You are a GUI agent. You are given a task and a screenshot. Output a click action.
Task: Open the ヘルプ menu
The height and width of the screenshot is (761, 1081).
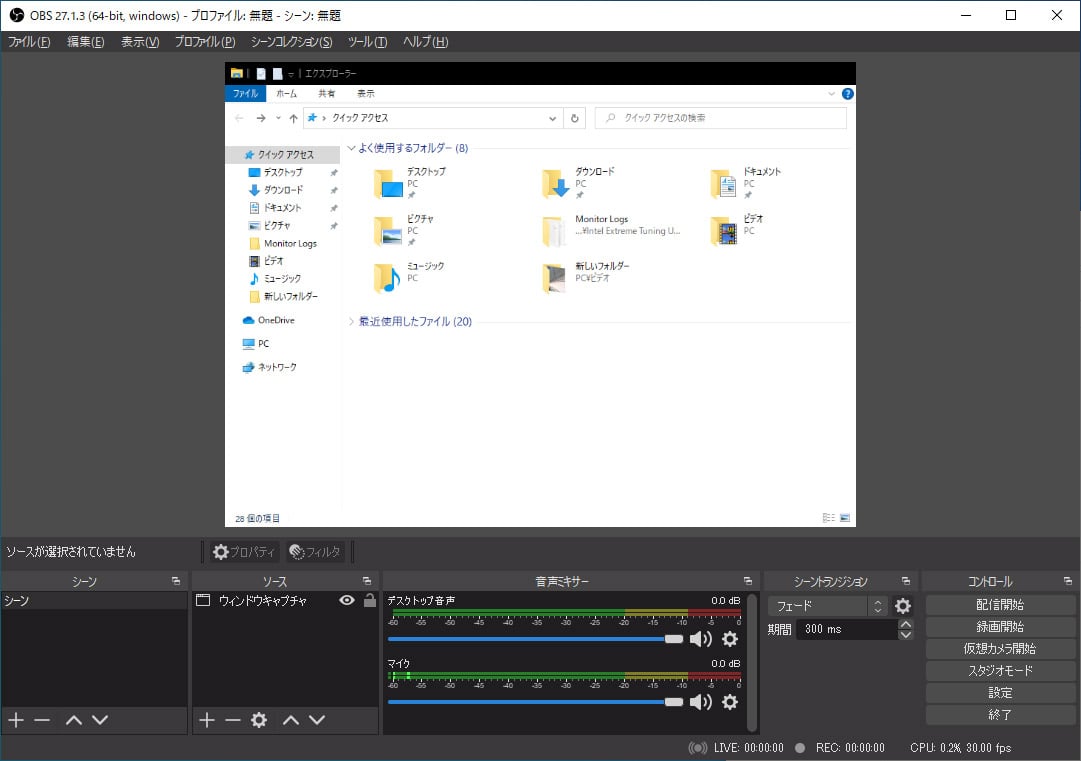coord(425,42)
